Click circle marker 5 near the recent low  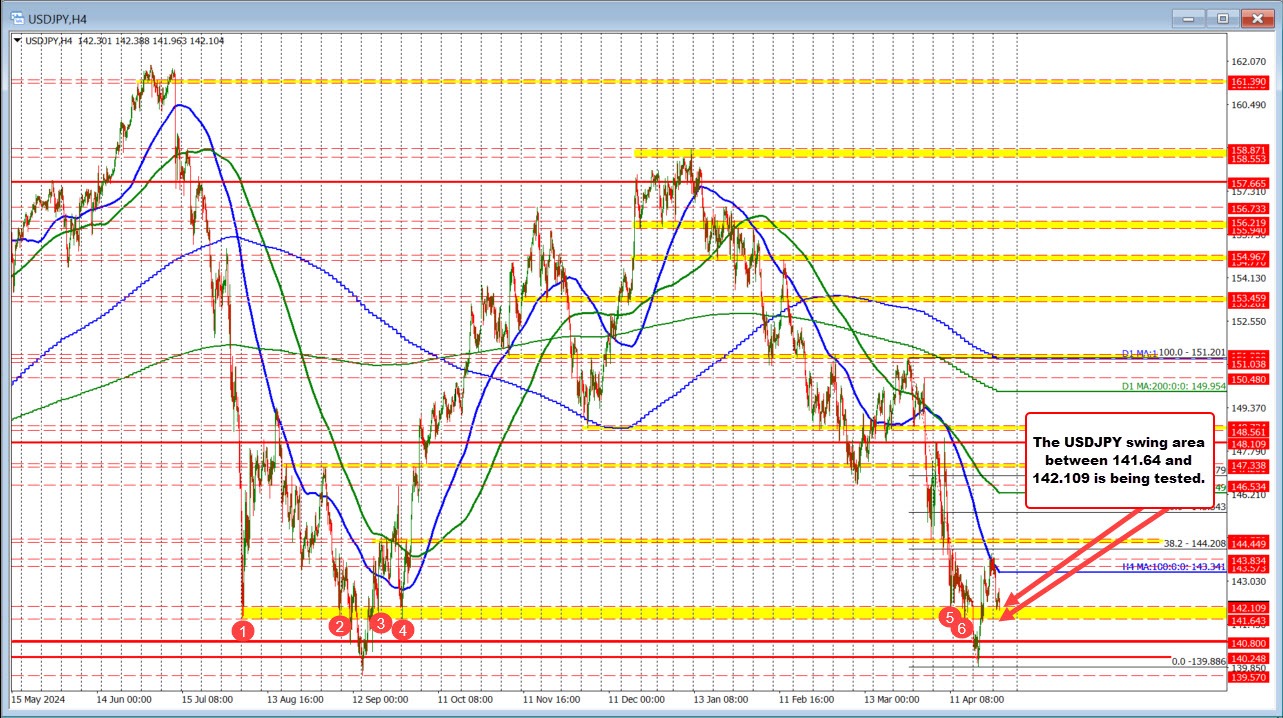point(950,618)
